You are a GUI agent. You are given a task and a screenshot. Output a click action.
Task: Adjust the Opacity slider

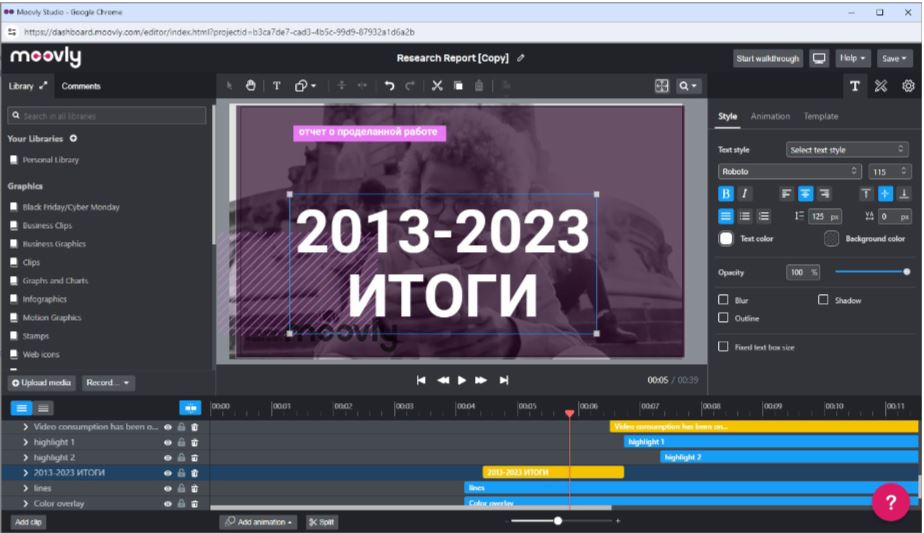[x=872, y=272]
